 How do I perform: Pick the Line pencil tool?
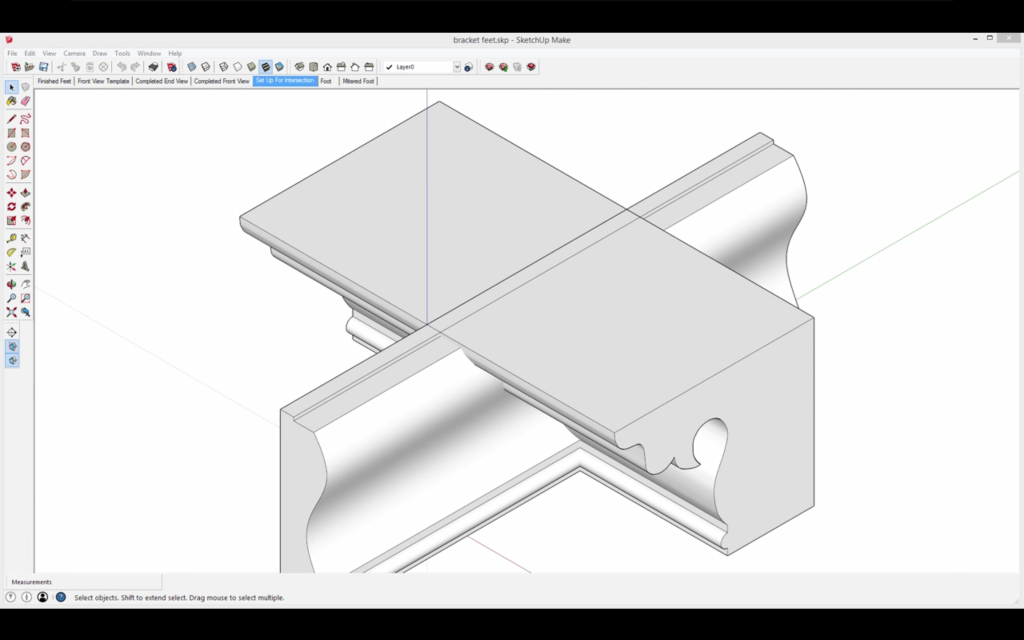click(12, 119)
